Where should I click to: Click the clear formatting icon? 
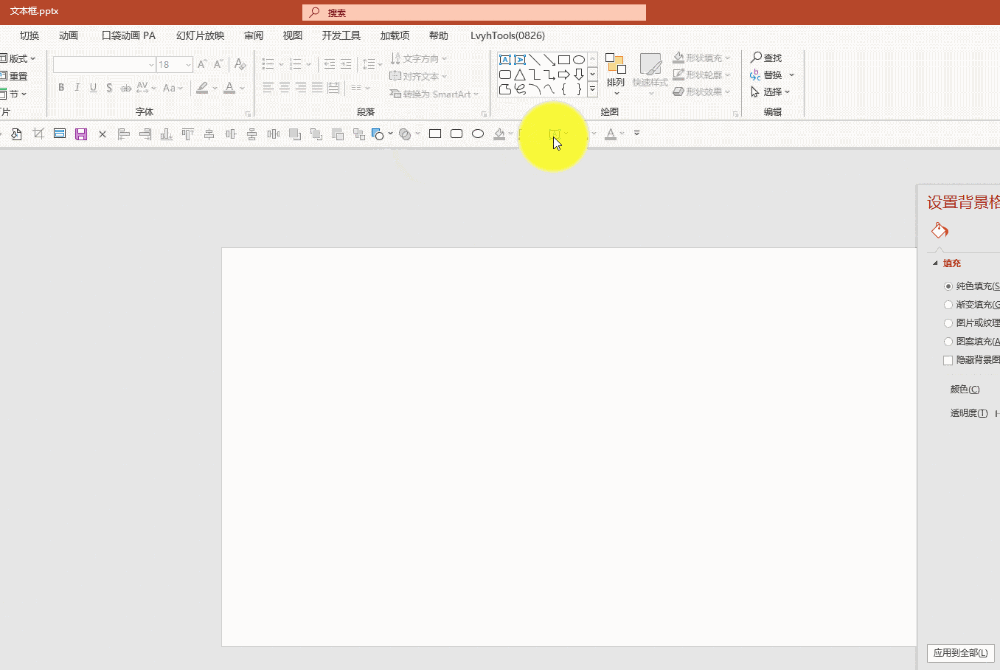(240, 64)
